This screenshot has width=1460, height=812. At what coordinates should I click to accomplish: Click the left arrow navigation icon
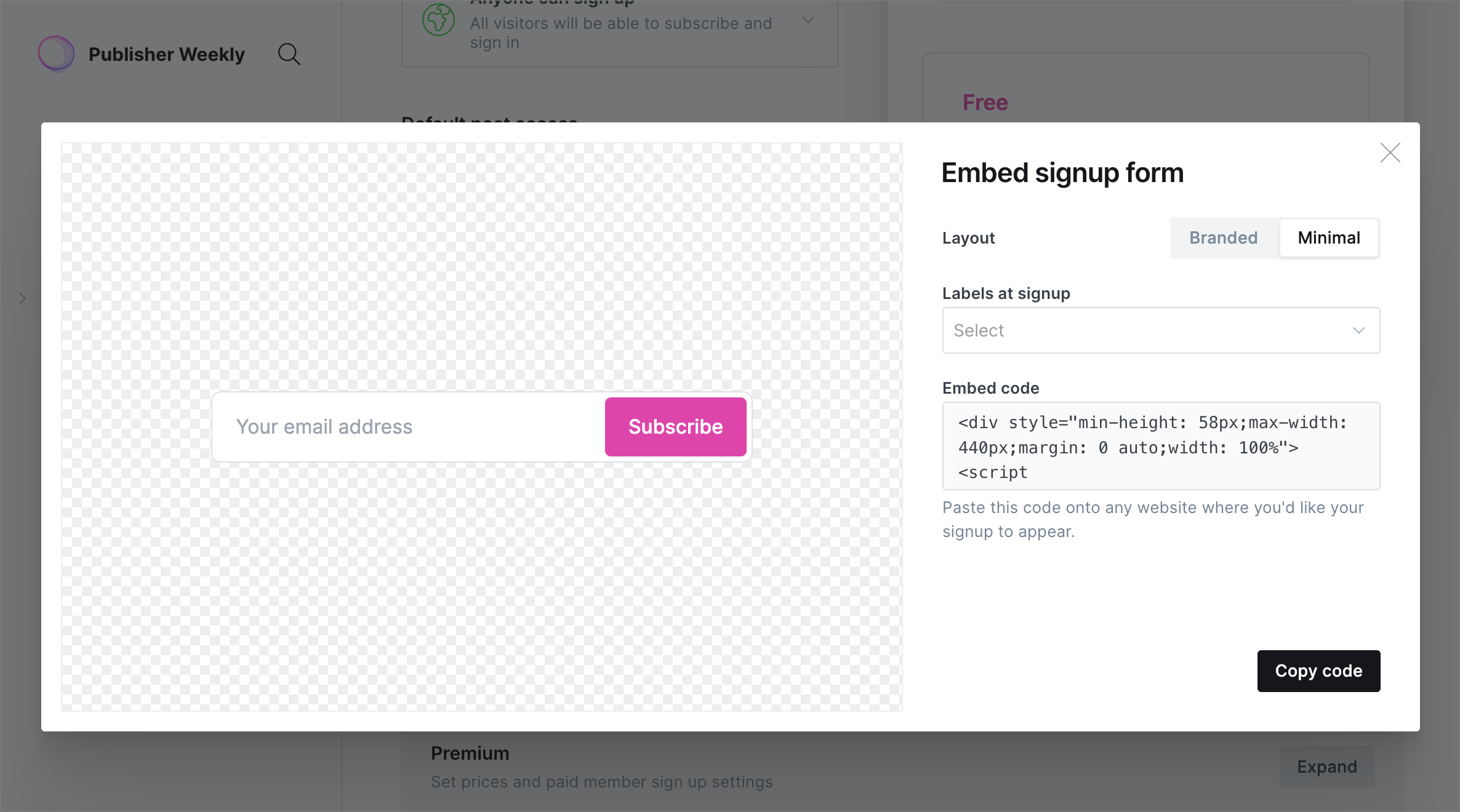22,298
